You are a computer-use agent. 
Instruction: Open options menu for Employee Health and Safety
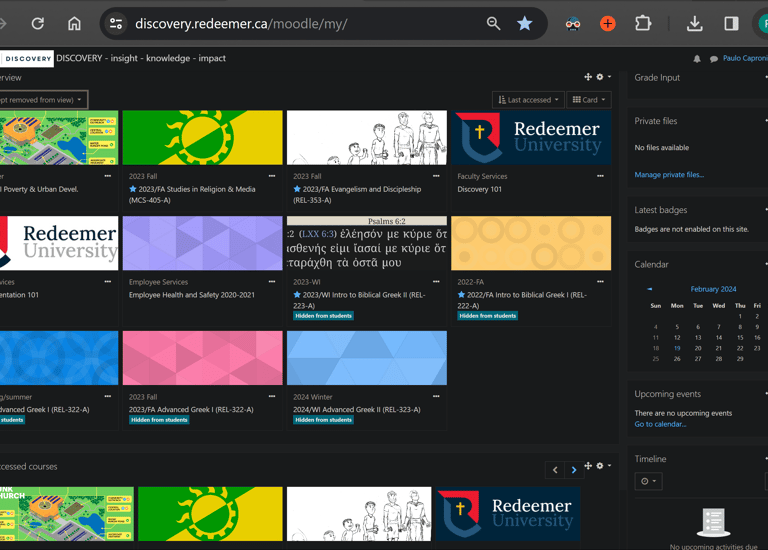click(272, 282)
